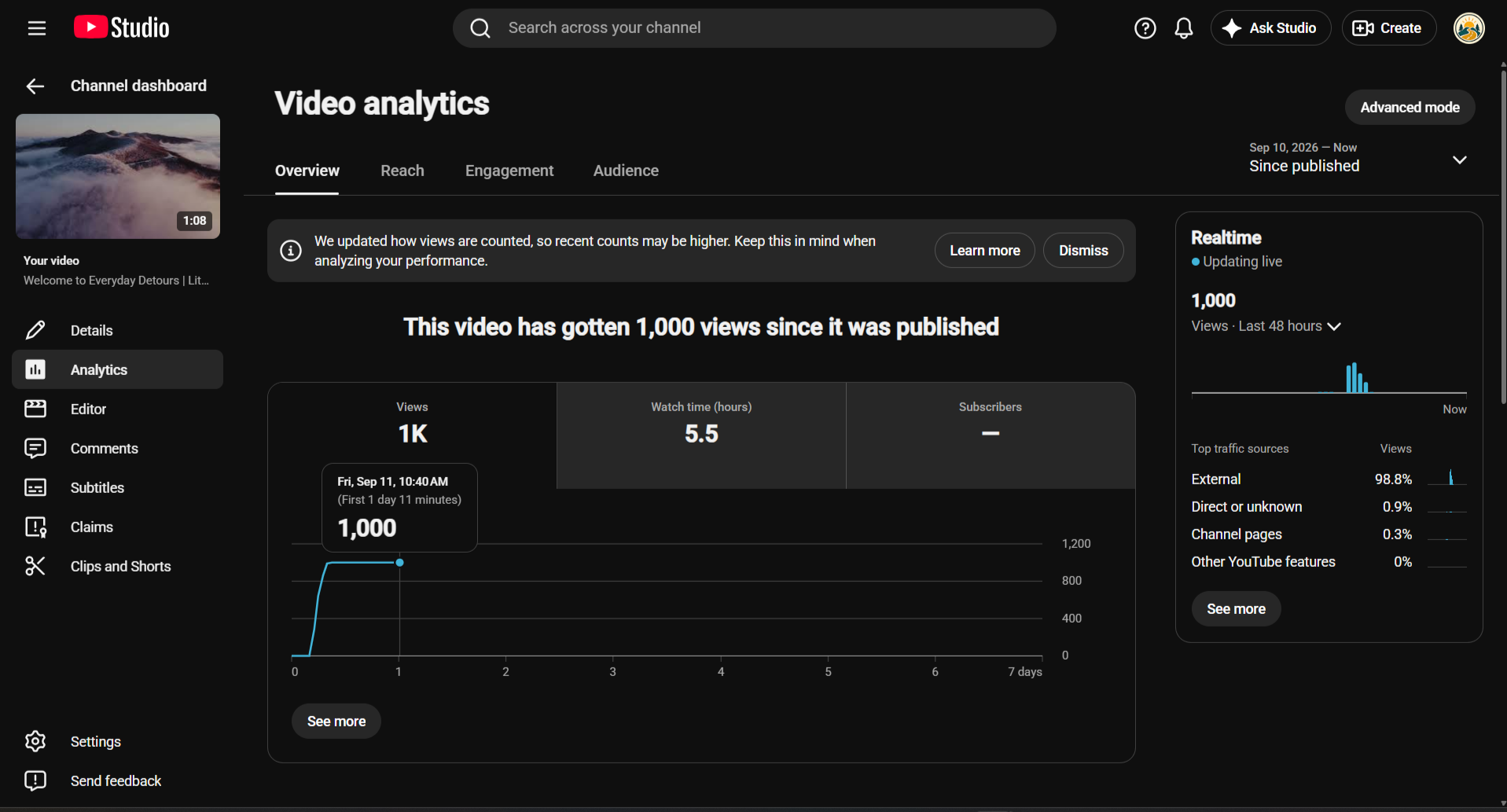This screenshot has width=1507, height=812.
Task: Click the Advanced mode button
Action: (x=1410, y=107)
